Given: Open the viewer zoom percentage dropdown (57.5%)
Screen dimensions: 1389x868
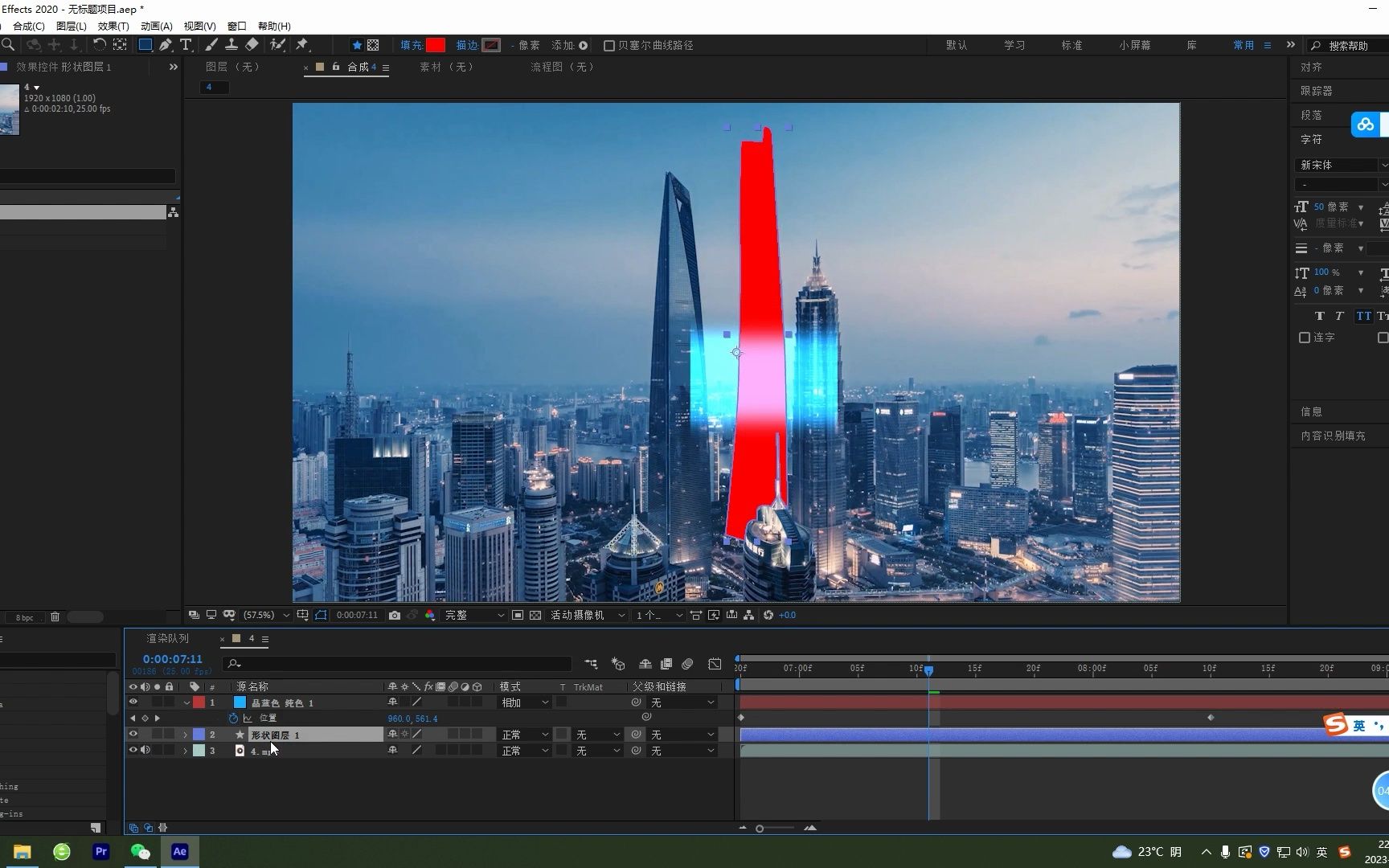Looking at the screenshot, I should point(266,615).
